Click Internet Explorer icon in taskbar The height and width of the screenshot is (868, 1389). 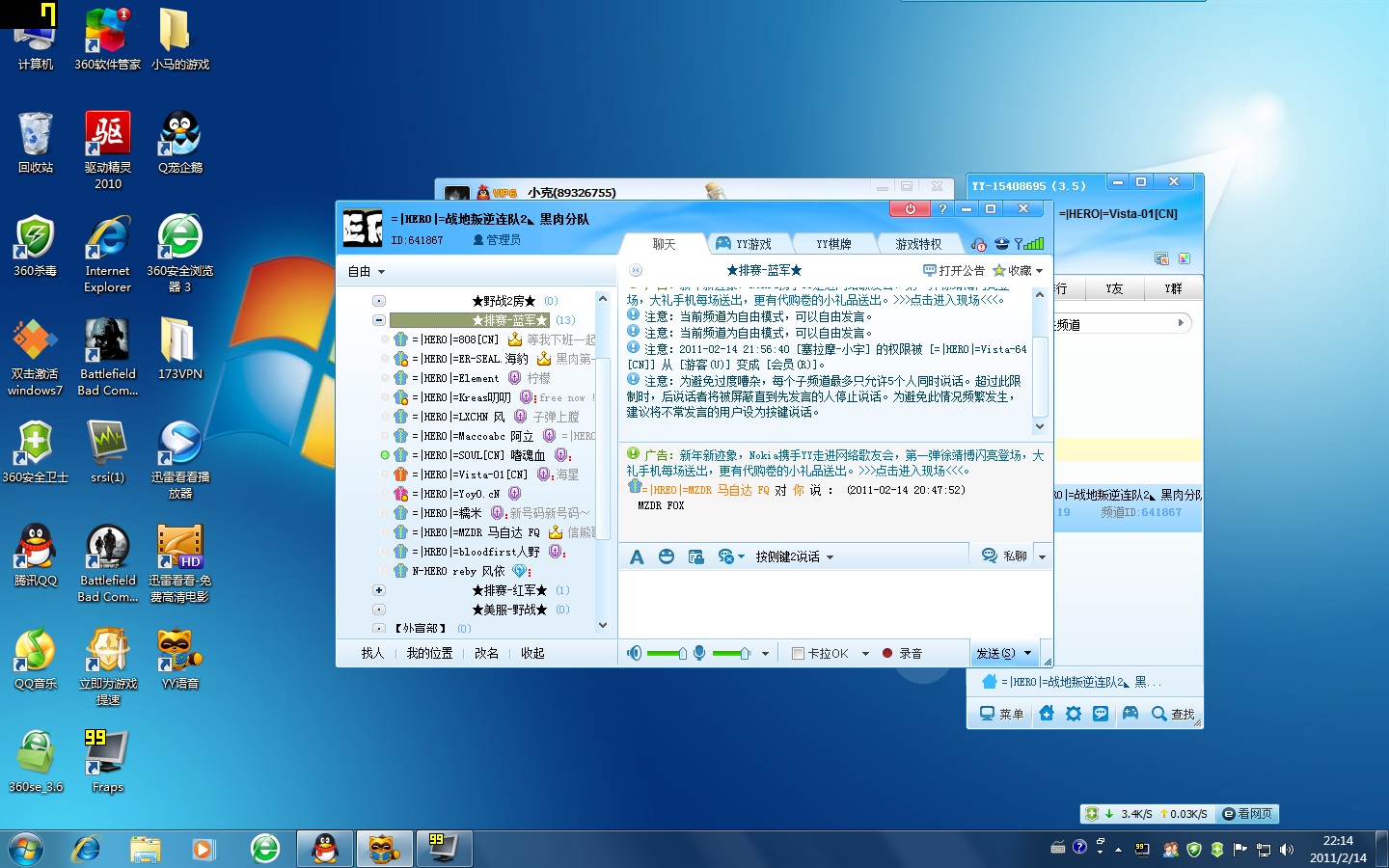tap(86, 849)
